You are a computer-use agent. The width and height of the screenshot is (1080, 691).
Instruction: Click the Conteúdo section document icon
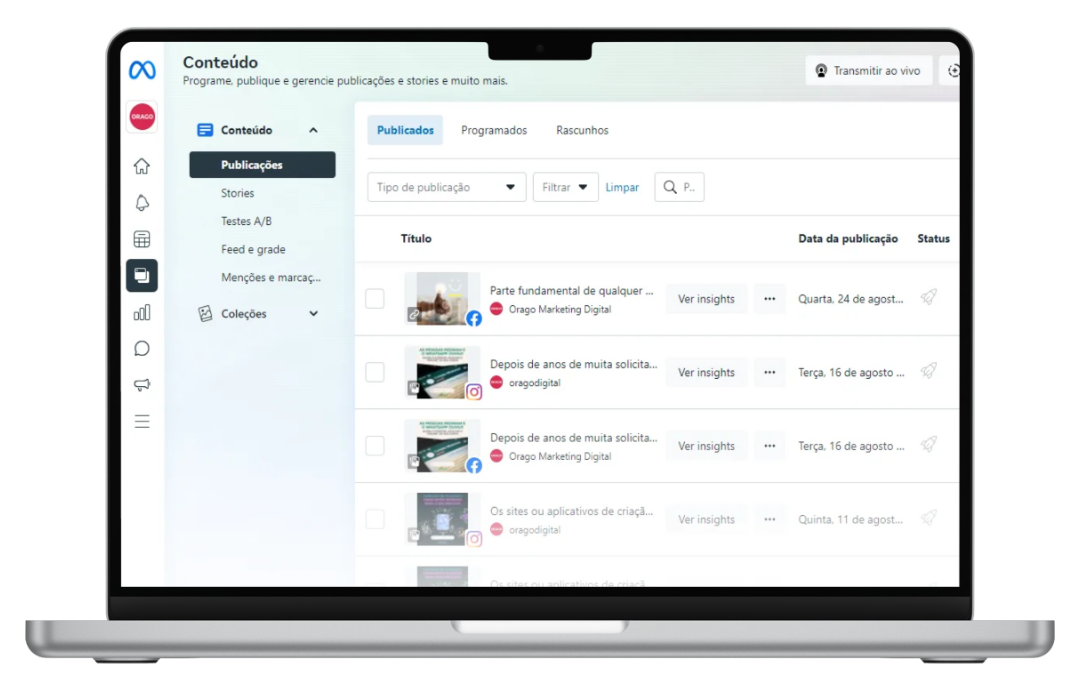tap(205, 130)
